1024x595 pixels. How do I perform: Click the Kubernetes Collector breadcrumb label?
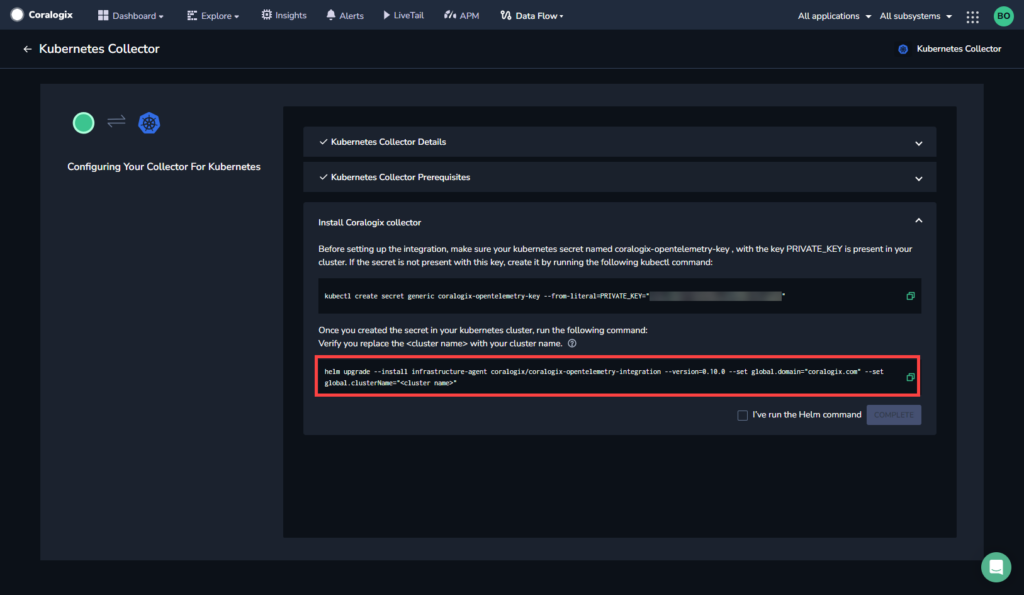coord(958,49)
